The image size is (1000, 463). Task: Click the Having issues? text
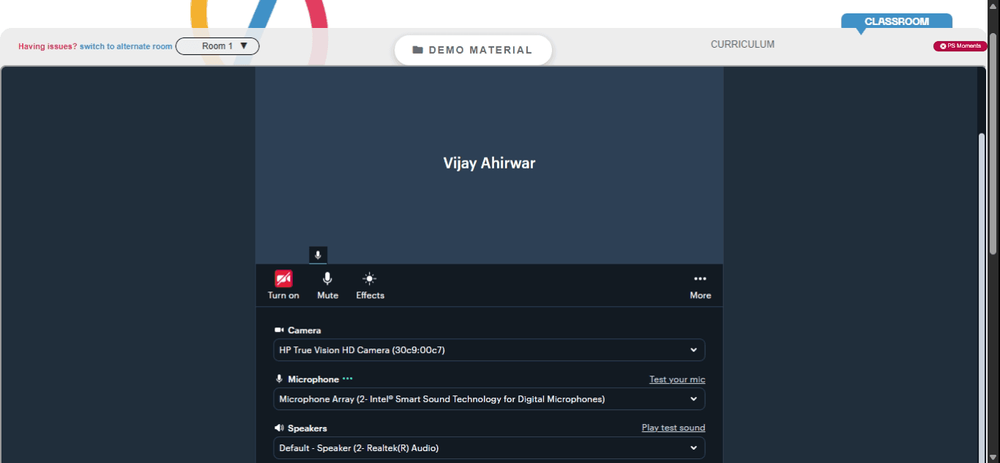coord(48,47)
